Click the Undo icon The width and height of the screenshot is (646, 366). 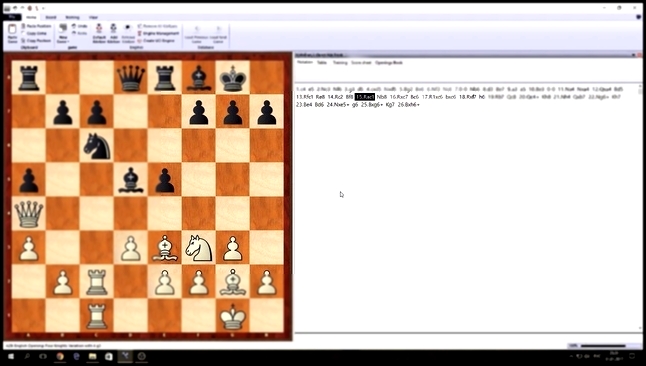[x=80, y=26]
